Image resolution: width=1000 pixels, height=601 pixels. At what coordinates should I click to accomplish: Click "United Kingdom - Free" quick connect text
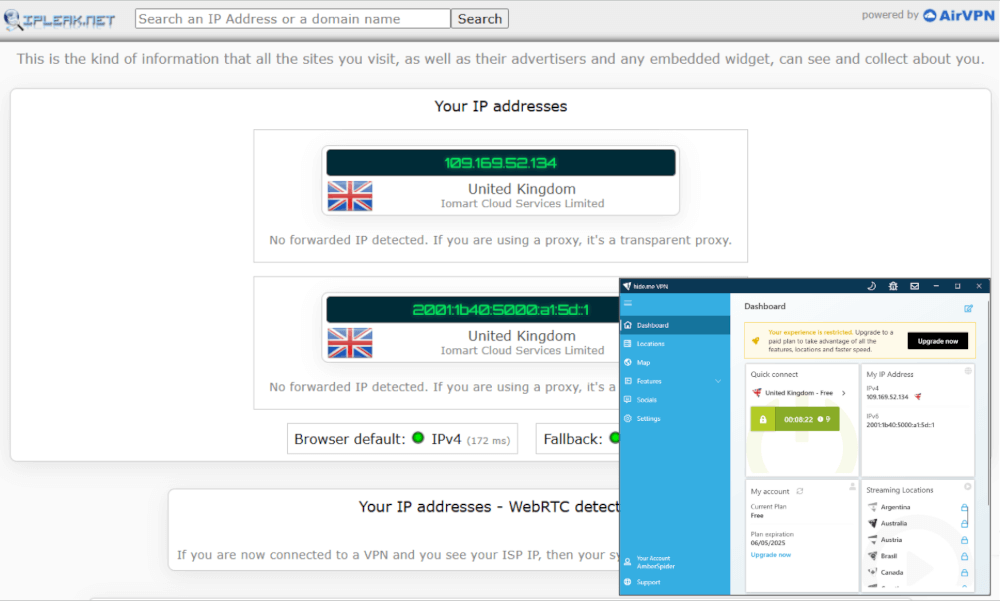[799, 393]
